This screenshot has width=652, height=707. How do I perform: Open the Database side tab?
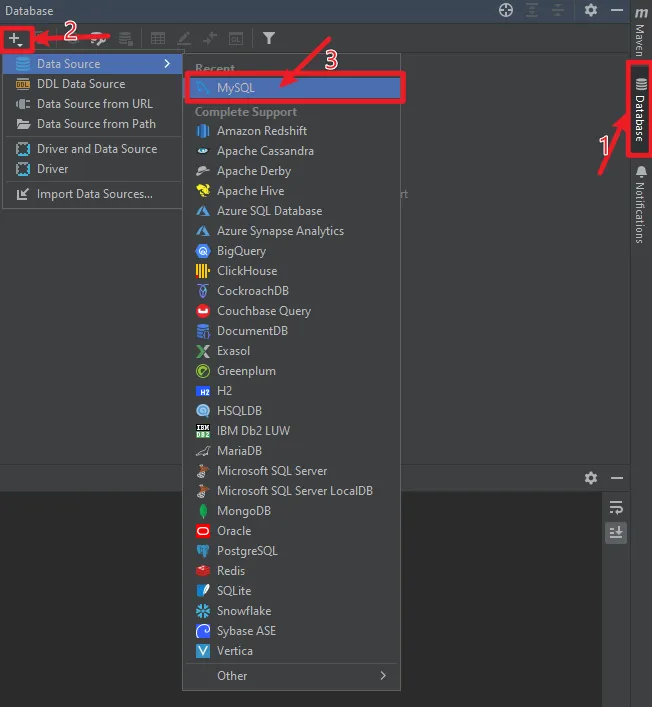click(x=640, y=110)
